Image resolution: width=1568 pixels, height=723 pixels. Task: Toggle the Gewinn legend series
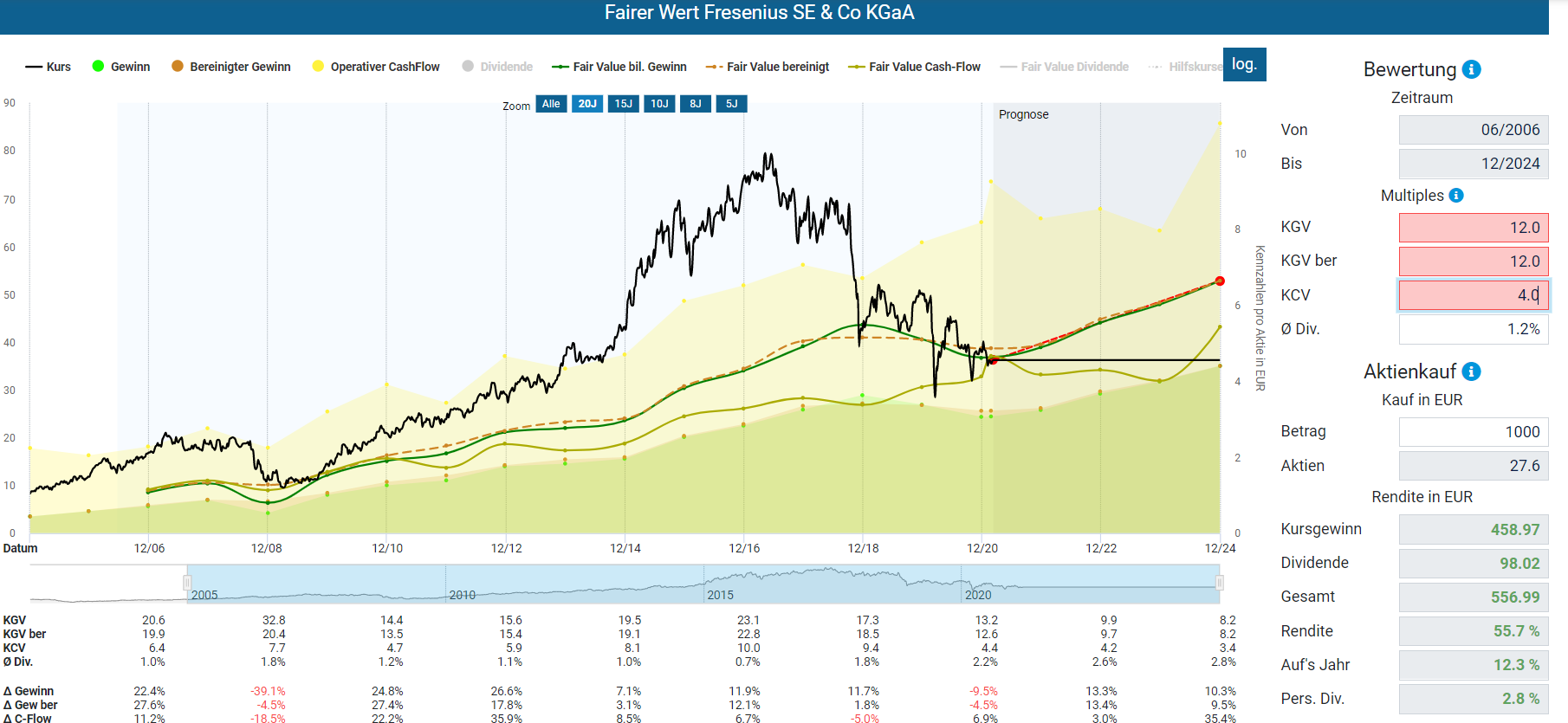121,67
